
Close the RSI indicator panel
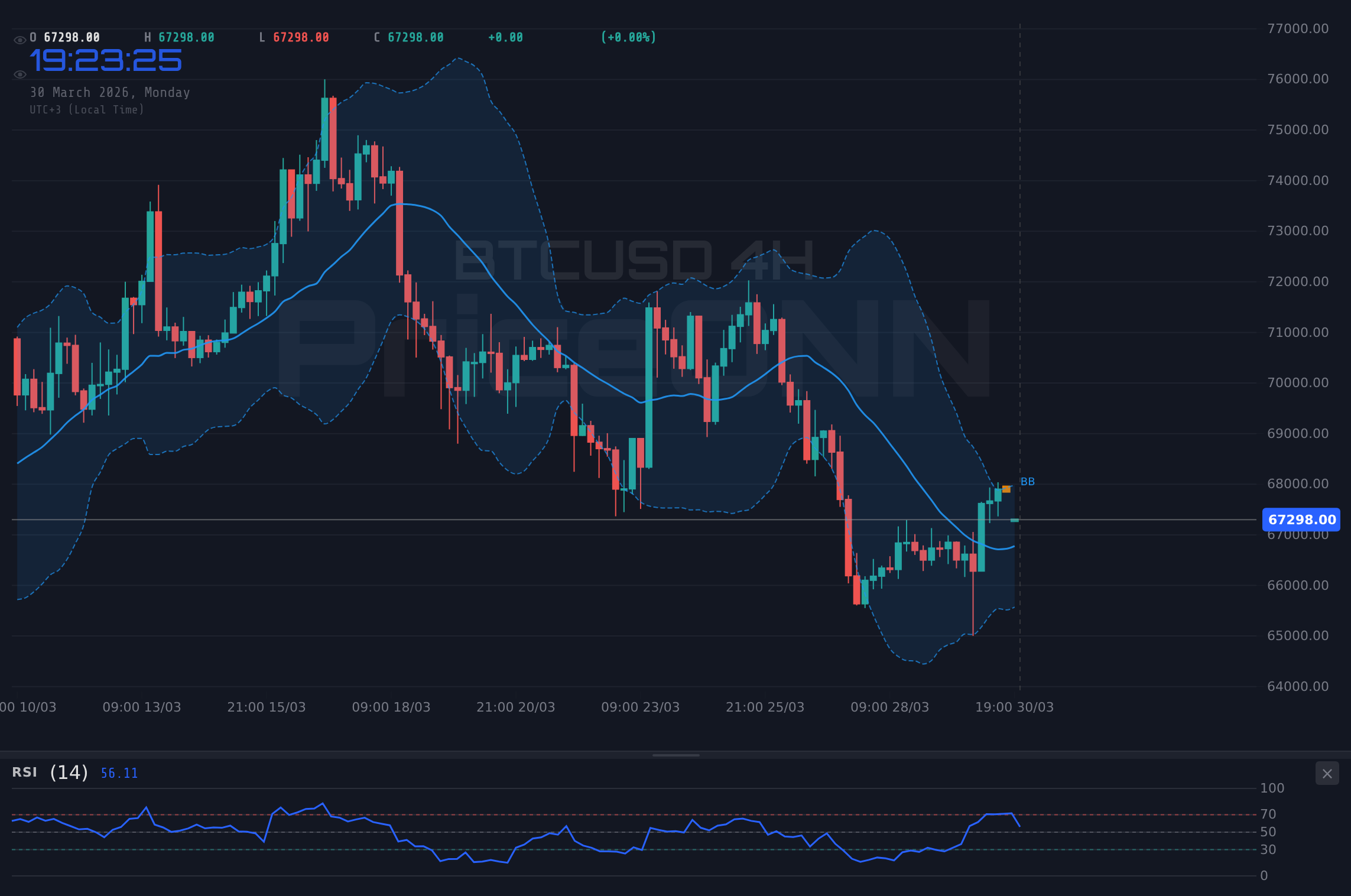pyautogui.click(x=1327, y=774)
